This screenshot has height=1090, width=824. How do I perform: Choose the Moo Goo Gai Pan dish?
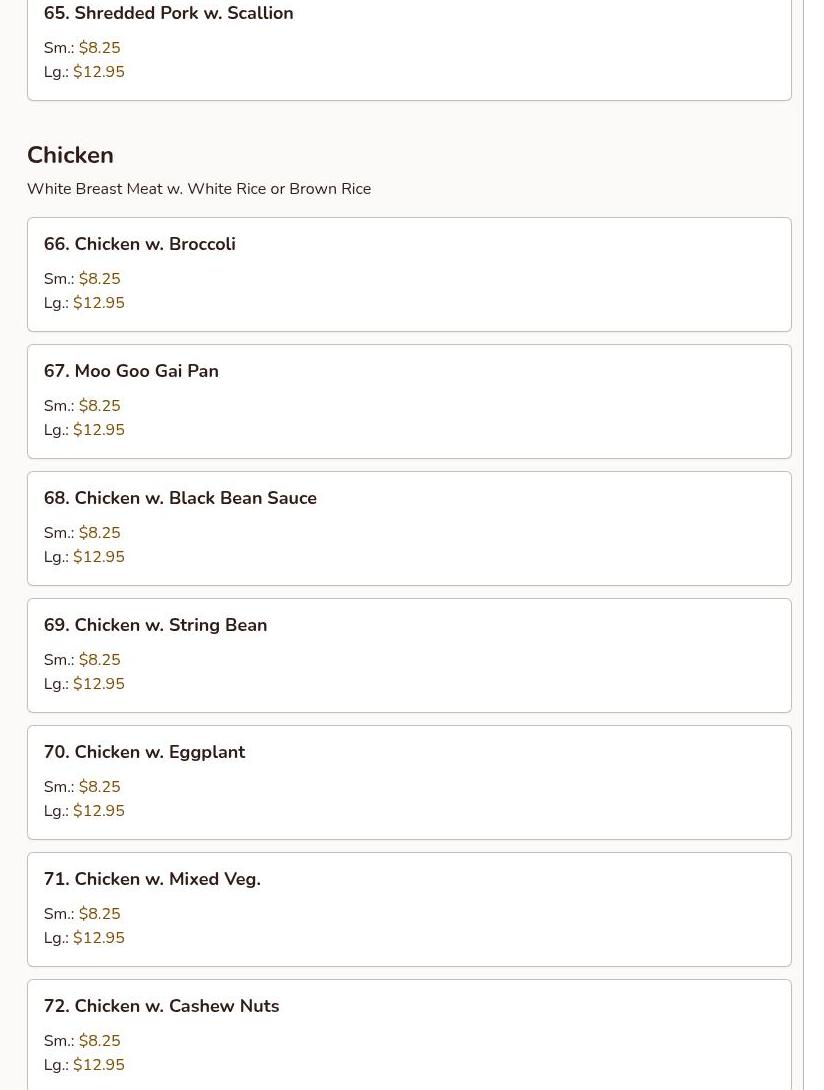[x=409, y=402]
